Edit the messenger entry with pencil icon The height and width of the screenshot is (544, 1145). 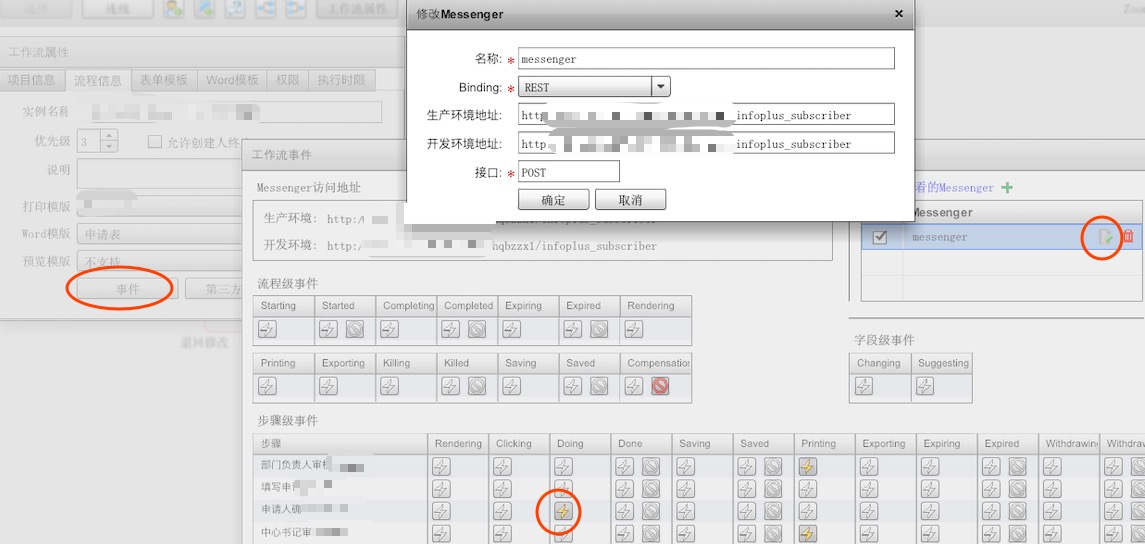1107,237
